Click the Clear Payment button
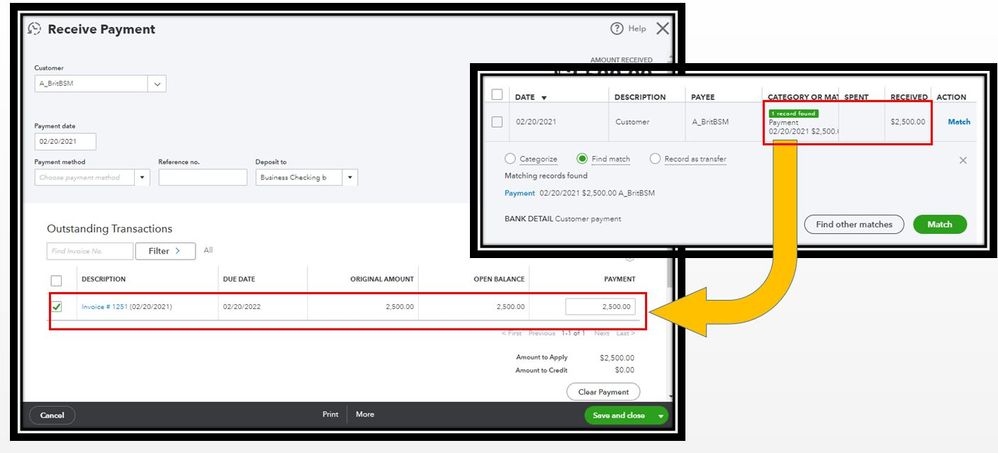This screenshot has width=998, height=453. click(x=603, y=392)
